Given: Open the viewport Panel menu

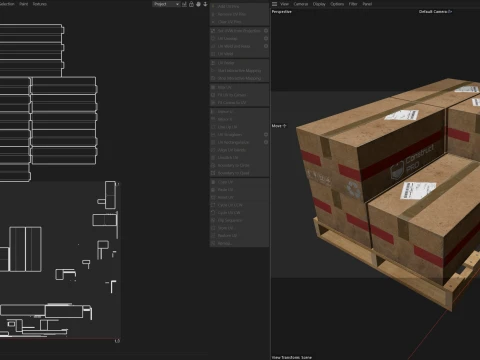Looking at the screenshot, I should (x=367, y=4).
